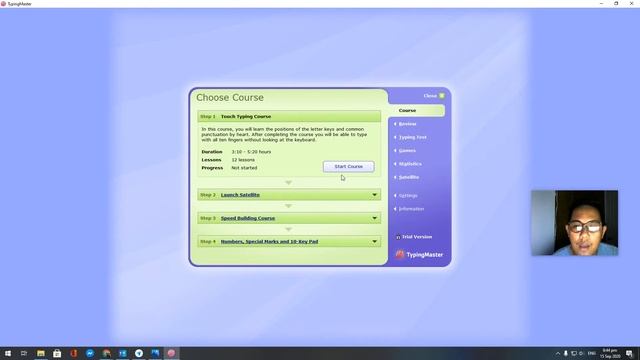640x360 pixels.
Task: Click the Choose Course heading
Action: (230, 98)
